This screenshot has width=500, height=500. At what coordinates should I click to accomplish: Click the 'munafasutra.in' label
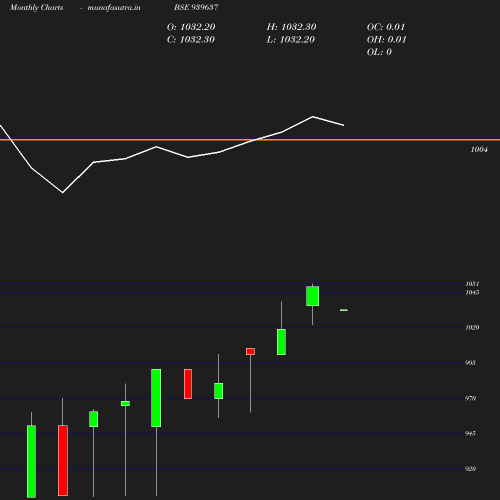click(114, 7)
